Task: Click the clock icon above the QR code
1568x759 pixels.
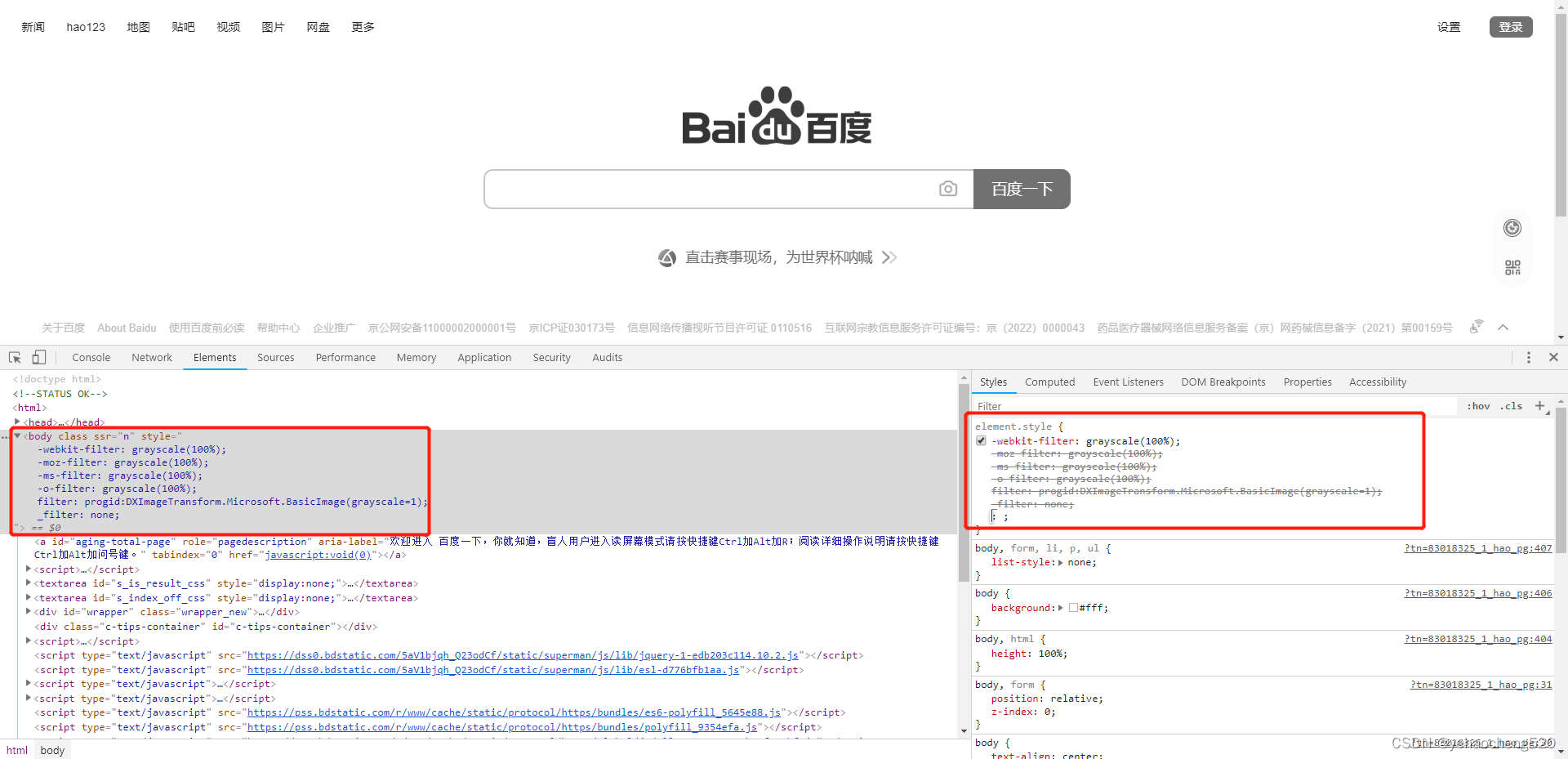Action: pyautogui.click(x=1512, y=228)
